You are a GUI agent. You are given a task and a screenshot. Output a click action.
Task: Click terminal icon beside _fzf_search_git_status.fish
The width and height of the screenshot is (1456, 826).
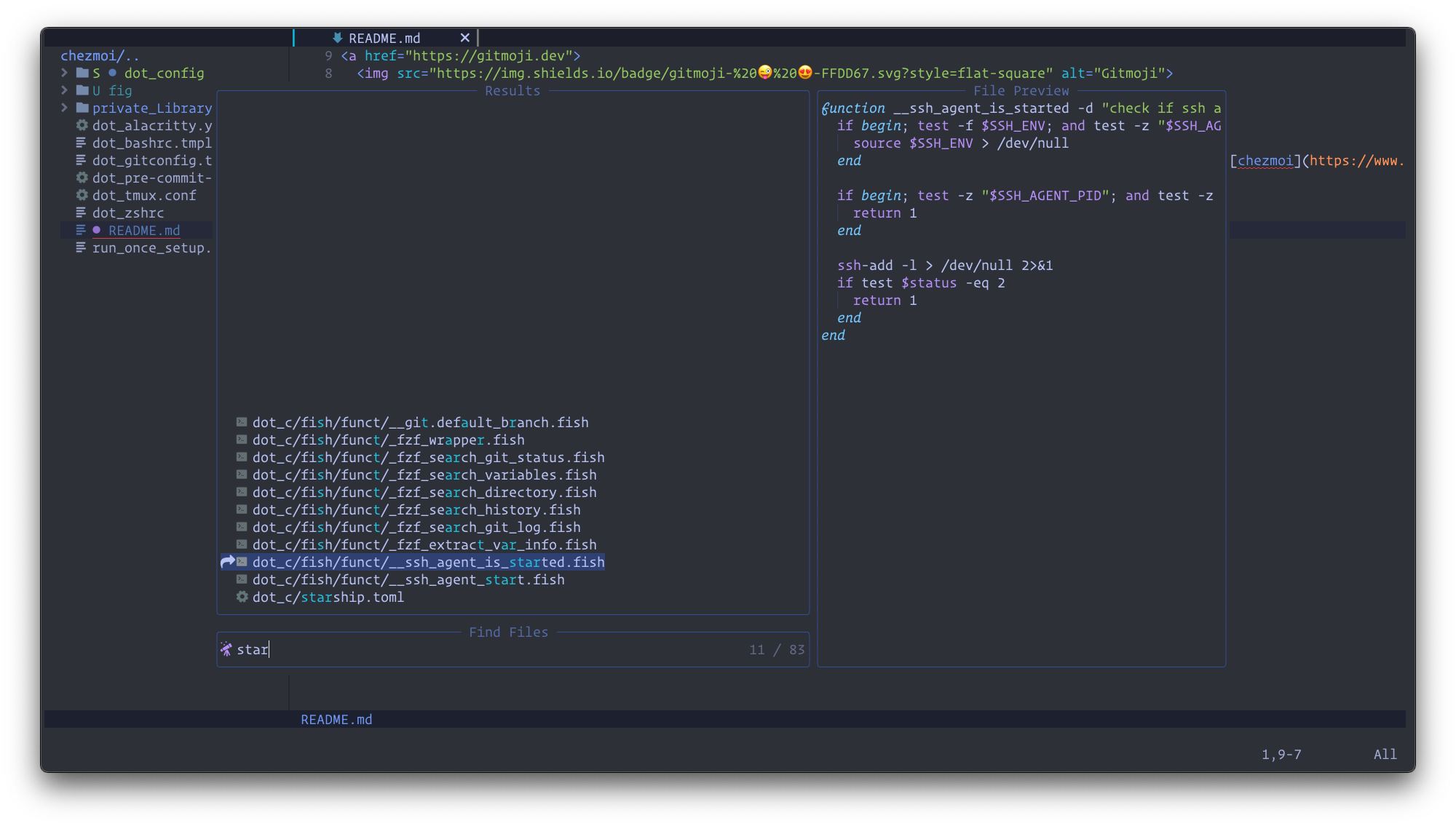click(242, 457)
